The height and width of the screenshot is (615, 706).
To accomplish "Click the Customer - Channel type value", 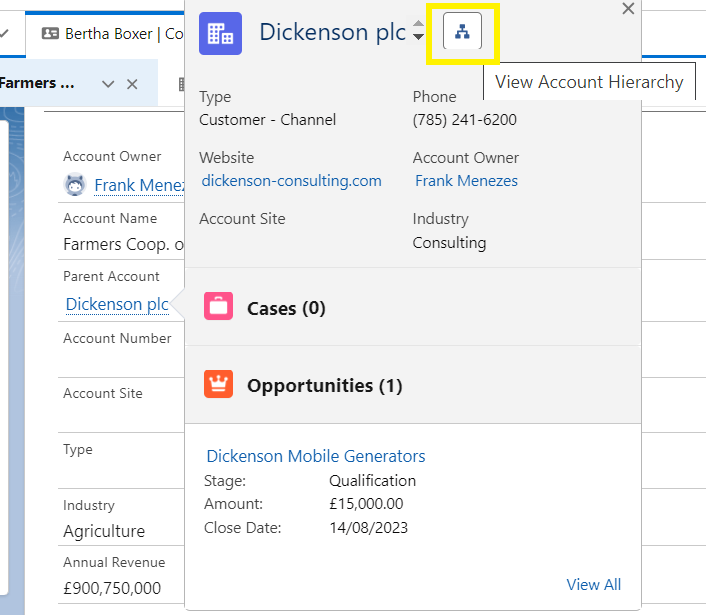I will (x=267, y=120).
